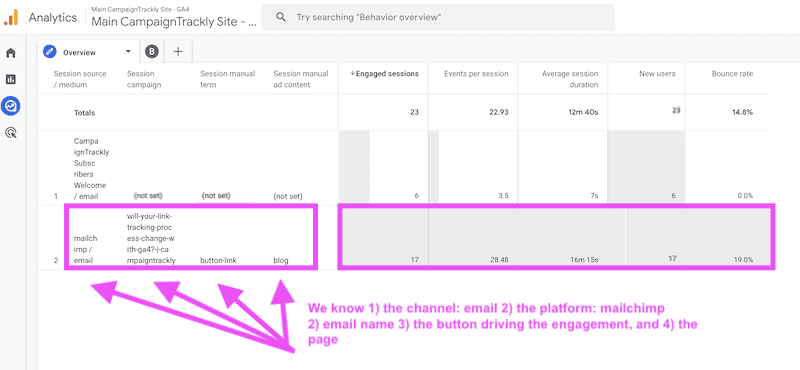
Task: Click the Totals row label
Action: pos(84,113)
